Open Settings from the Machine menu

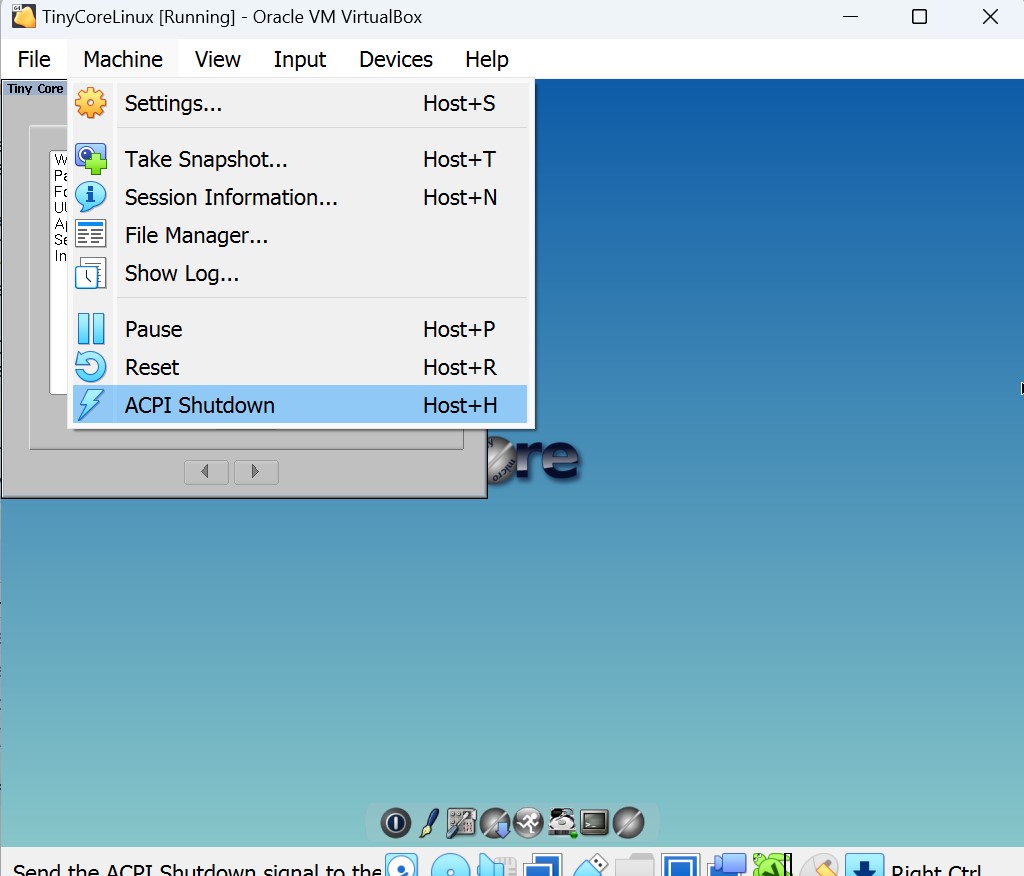point(300,103)
